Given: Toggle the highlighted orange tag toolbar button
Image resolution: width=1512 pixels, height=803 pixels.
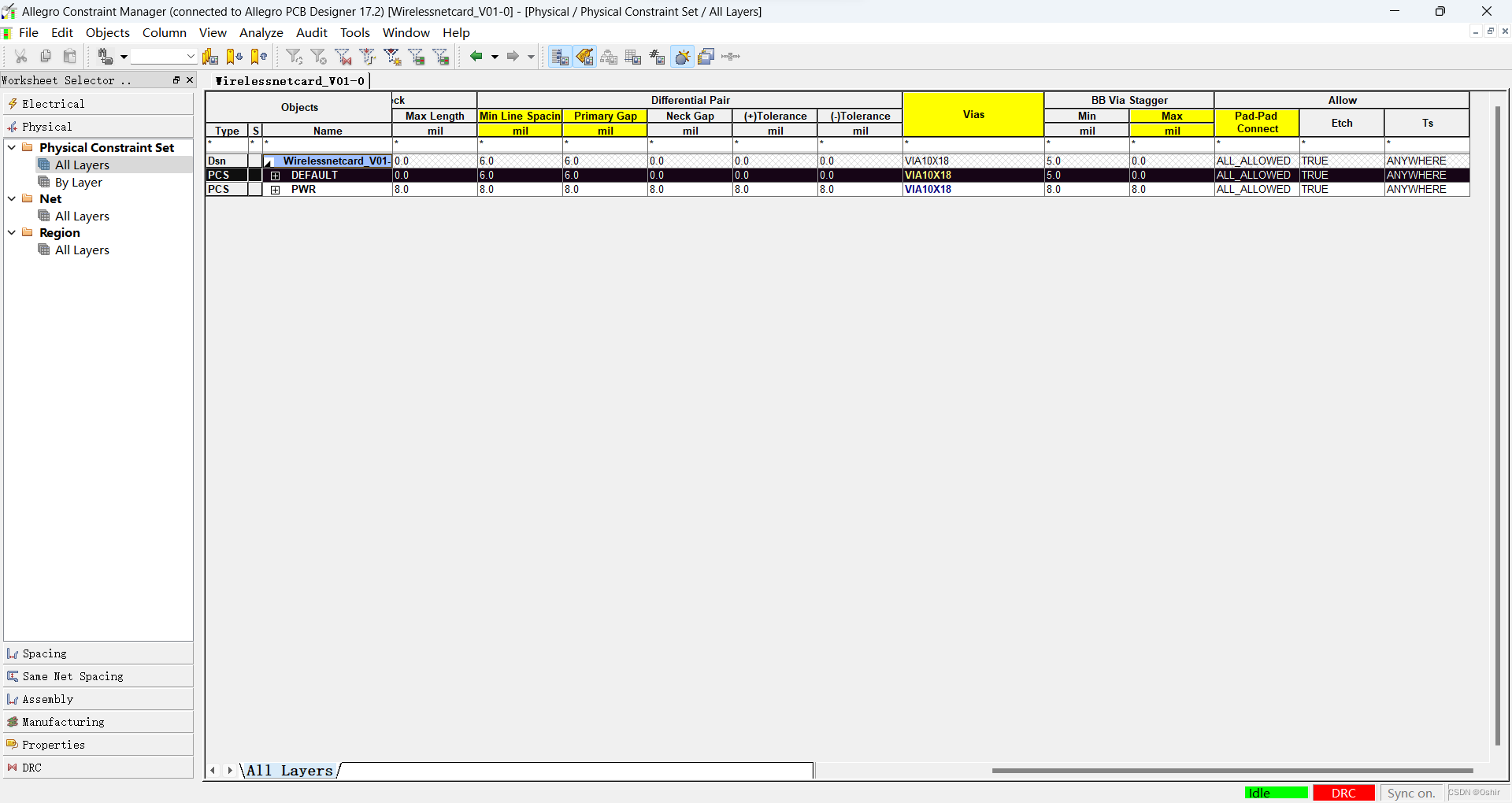Looking at the screenshot, I should [x=584, y=56].
